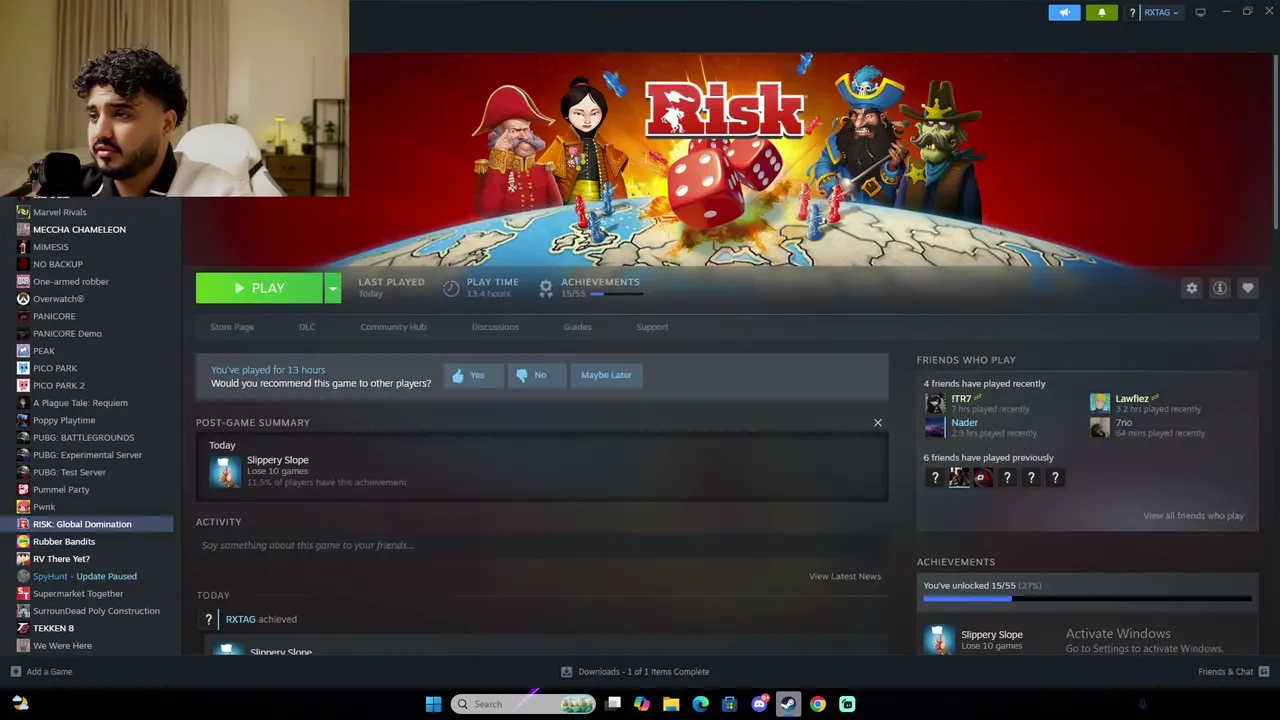The image size is (1280, 720).
Task: Open the Guides tab
Action: tap(577, 327)
